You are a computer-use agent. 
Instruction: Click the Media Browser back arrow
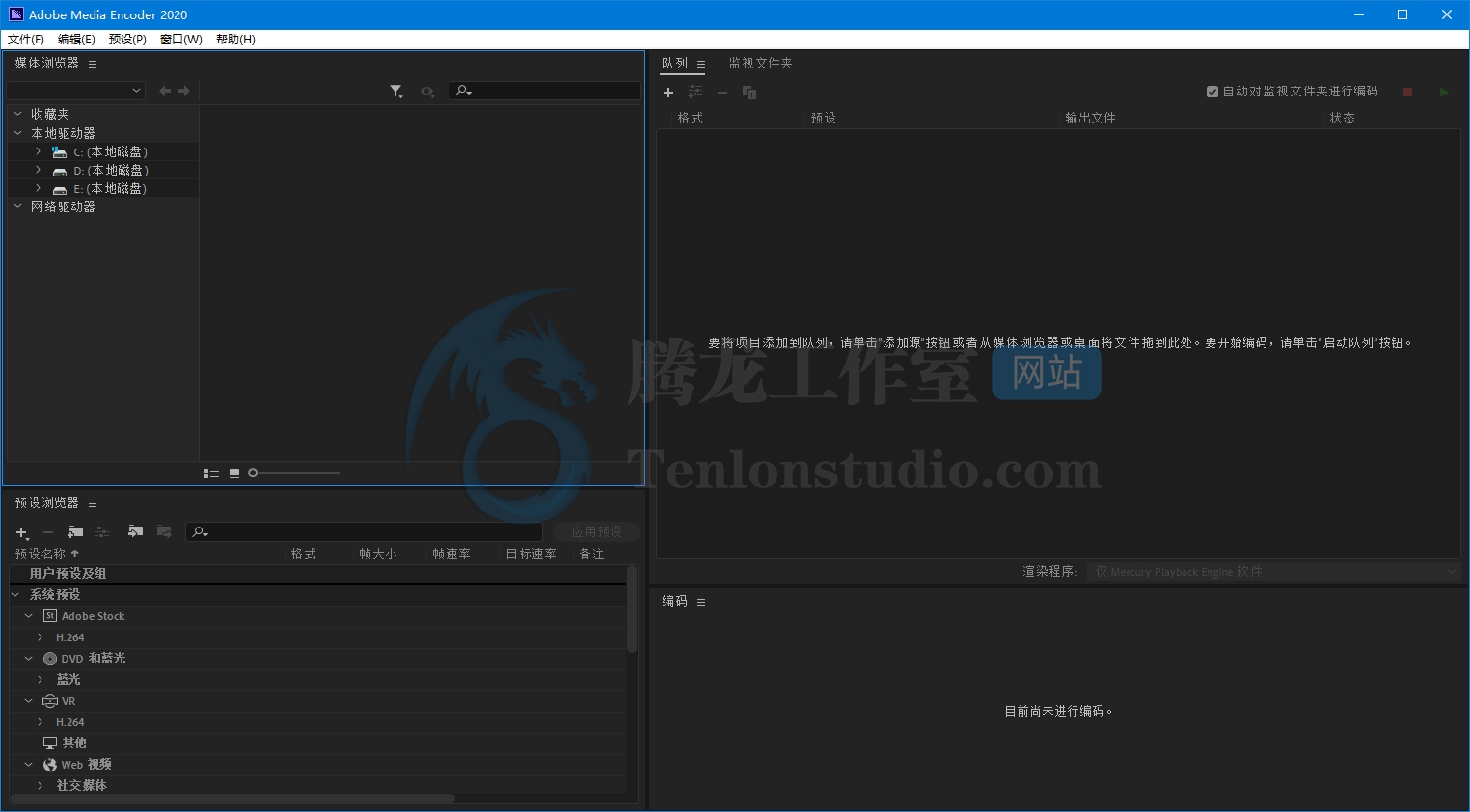pyautogui.click(x=165, y=91)
